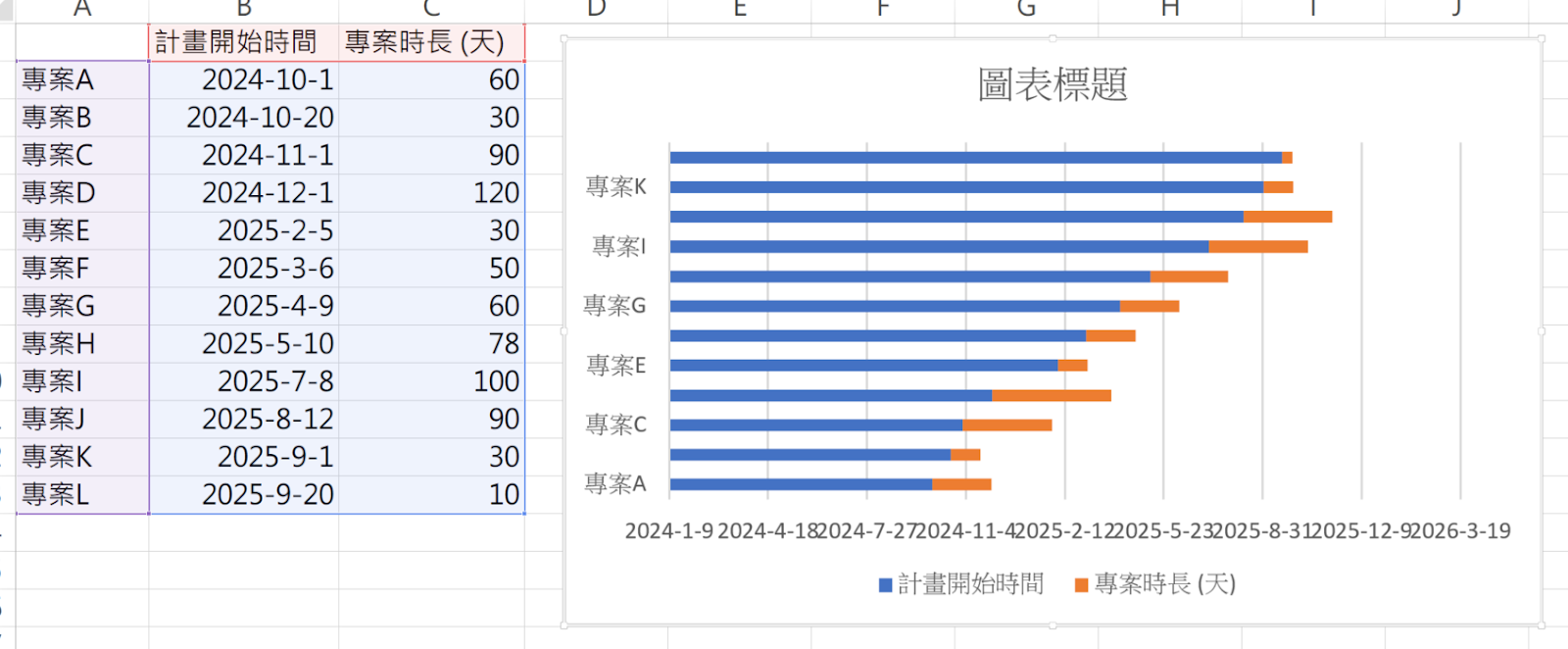Select orange bar for 專案C

[1007, 424]
